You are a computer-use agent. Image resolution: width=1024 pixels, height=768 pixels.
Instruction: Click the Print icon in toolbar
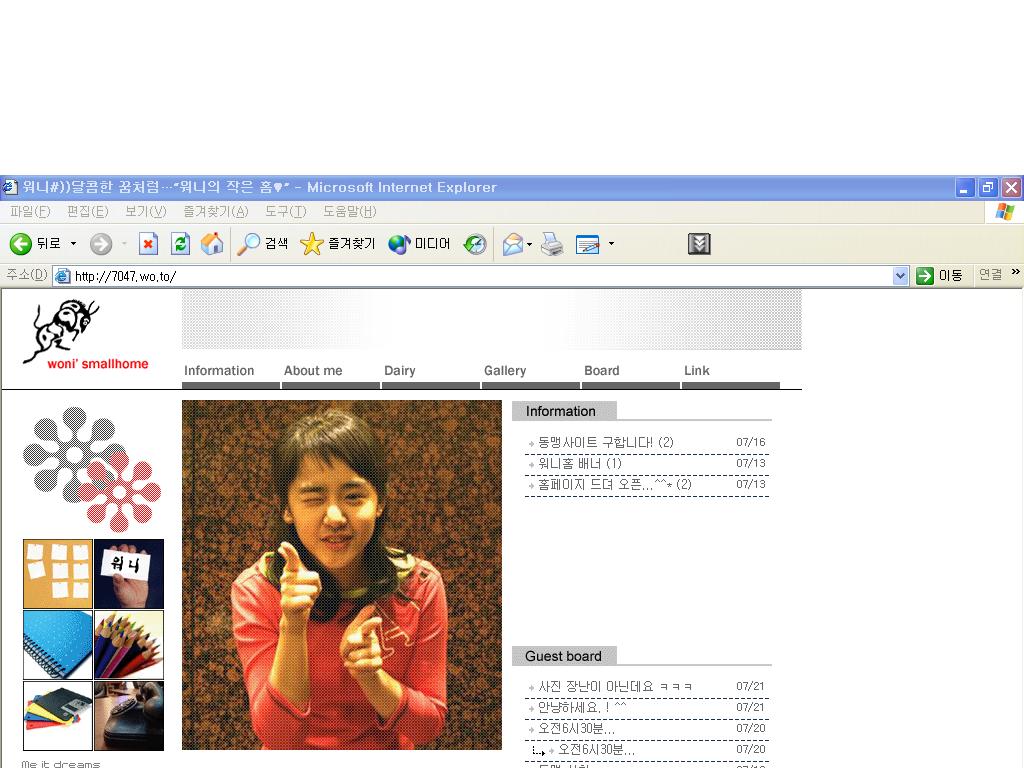click(552, 244)
